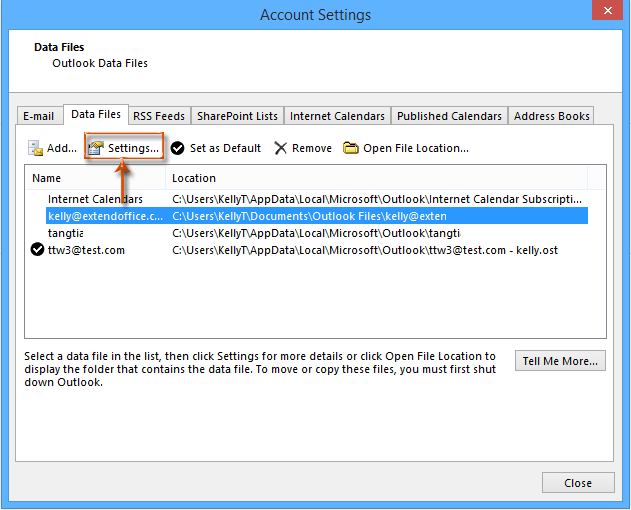Switch to the E-mail tab

click(x=40, y=116)
